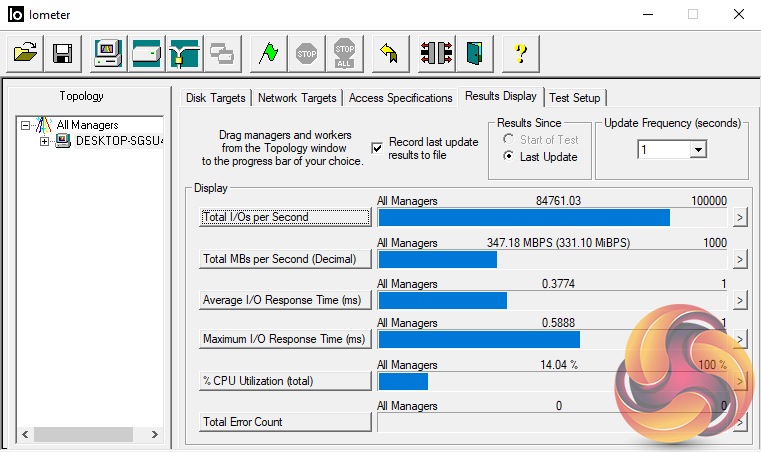Click the topology horizontal scrollbar thumb

83,434
